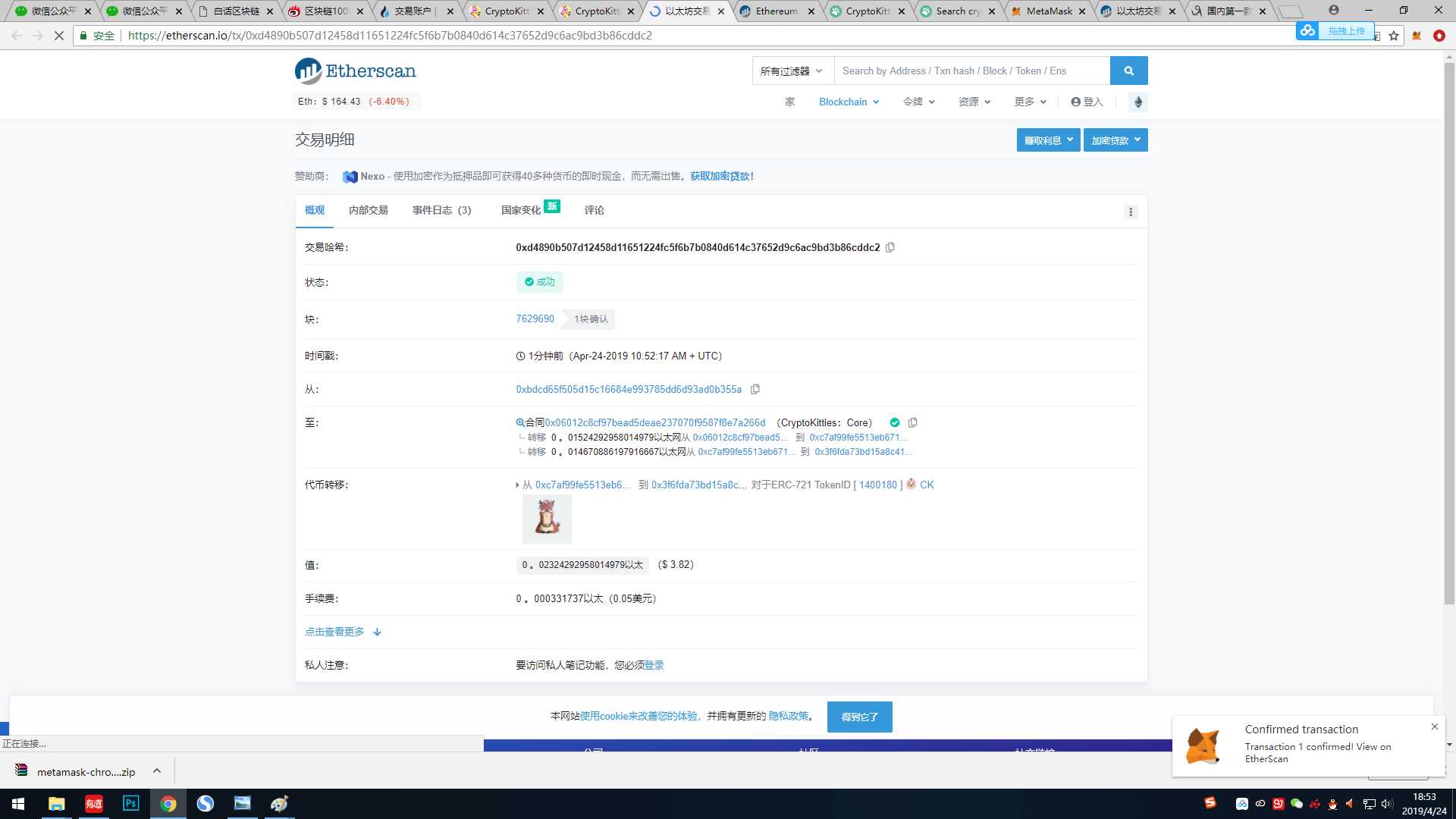This screenshot has width=1456, height=819.
Task: Click the volume icon in system tray
Action: pyautogui.click(x=1387, y=804)
